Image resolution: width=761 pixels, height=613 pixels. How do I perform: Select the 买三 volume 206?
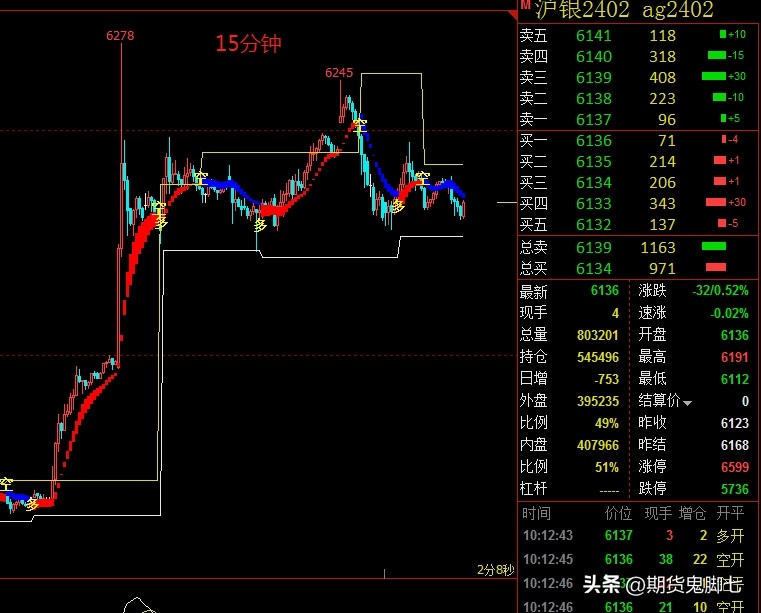click(662, 182)
